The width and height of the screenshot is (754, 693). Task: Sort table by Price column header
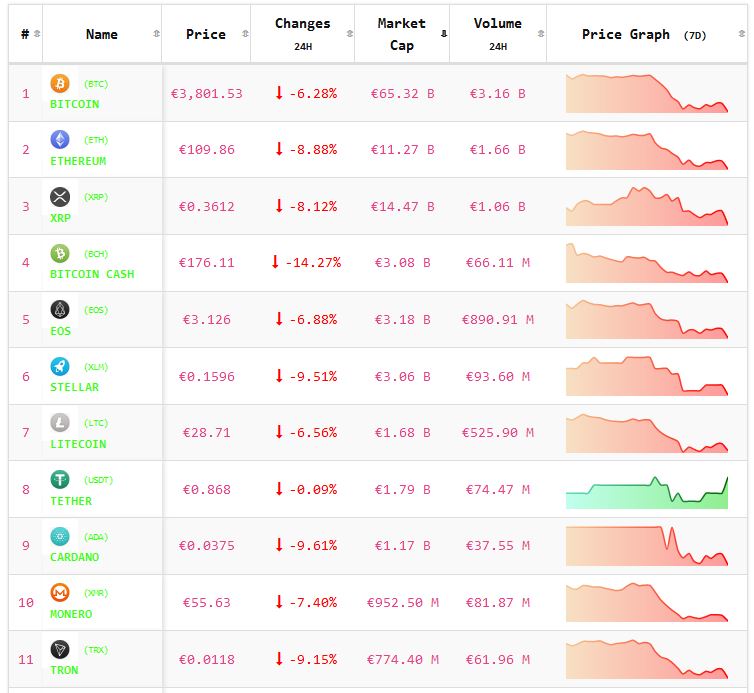point(206,34)
